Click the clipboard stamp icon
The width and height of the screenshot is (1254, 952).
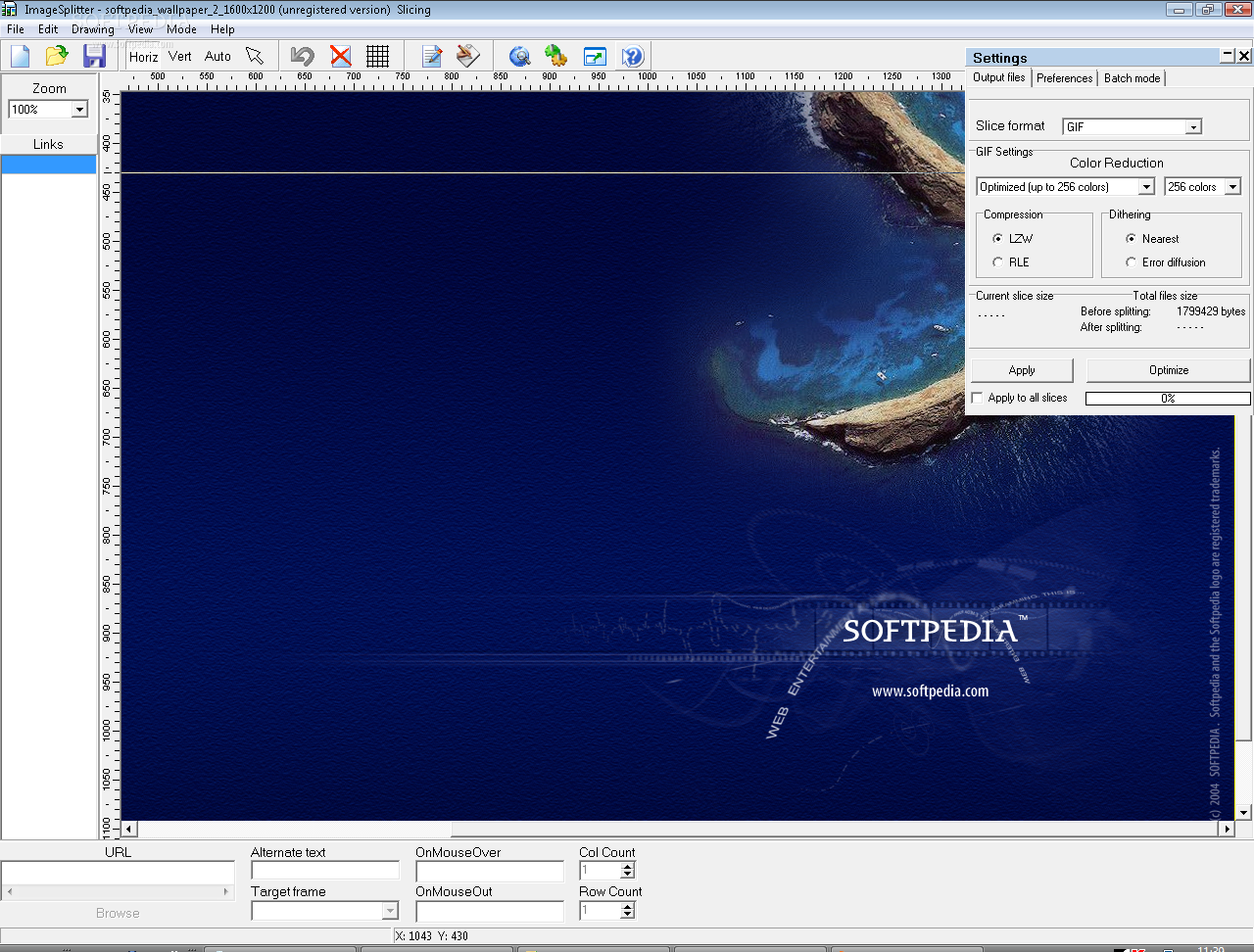(x=468, y=56)
